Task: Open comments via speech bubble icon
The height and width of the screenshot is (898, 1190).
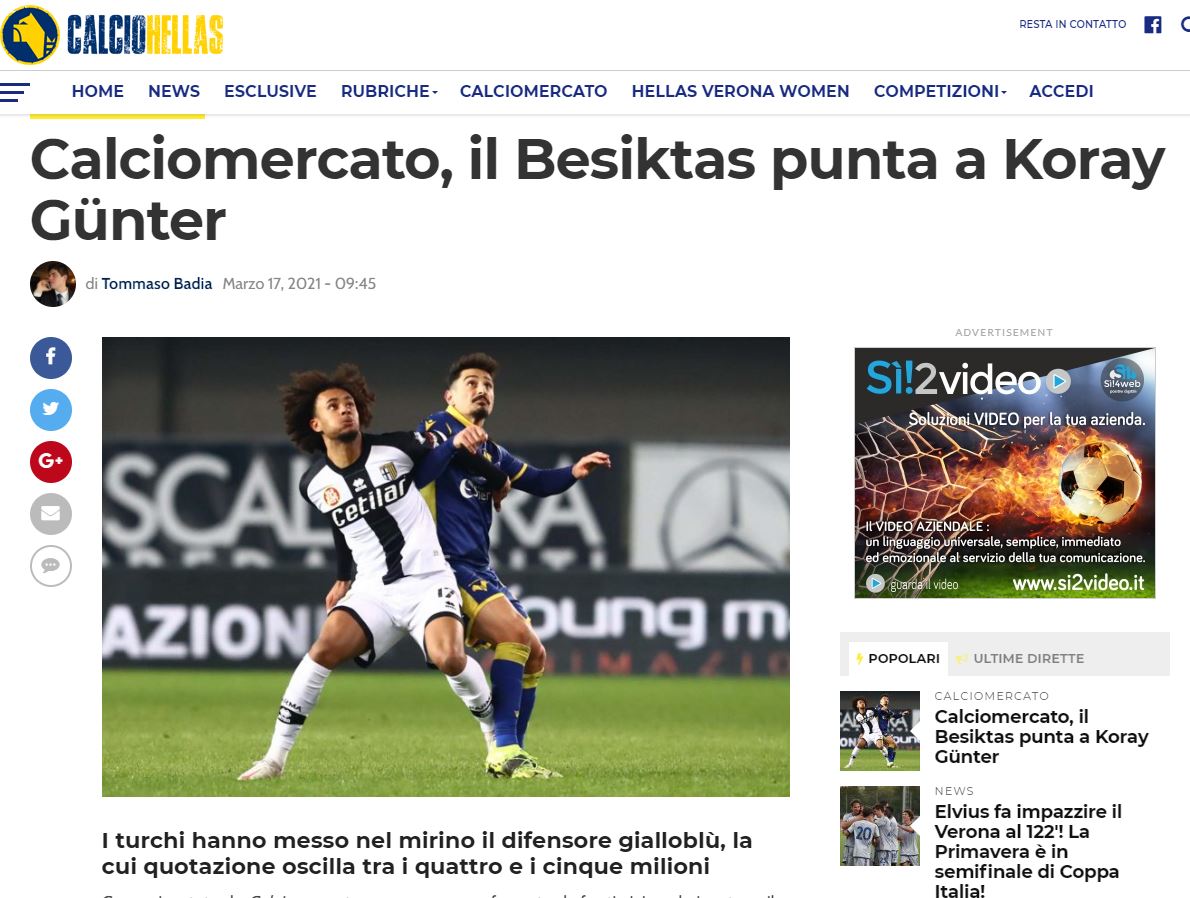Action: [x=51, y=566]
